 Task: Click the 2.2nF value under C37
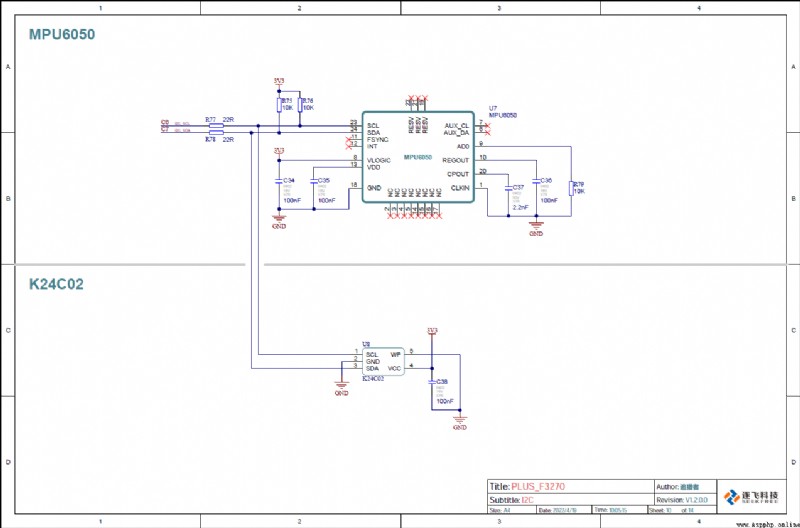(x=520, y=208)
